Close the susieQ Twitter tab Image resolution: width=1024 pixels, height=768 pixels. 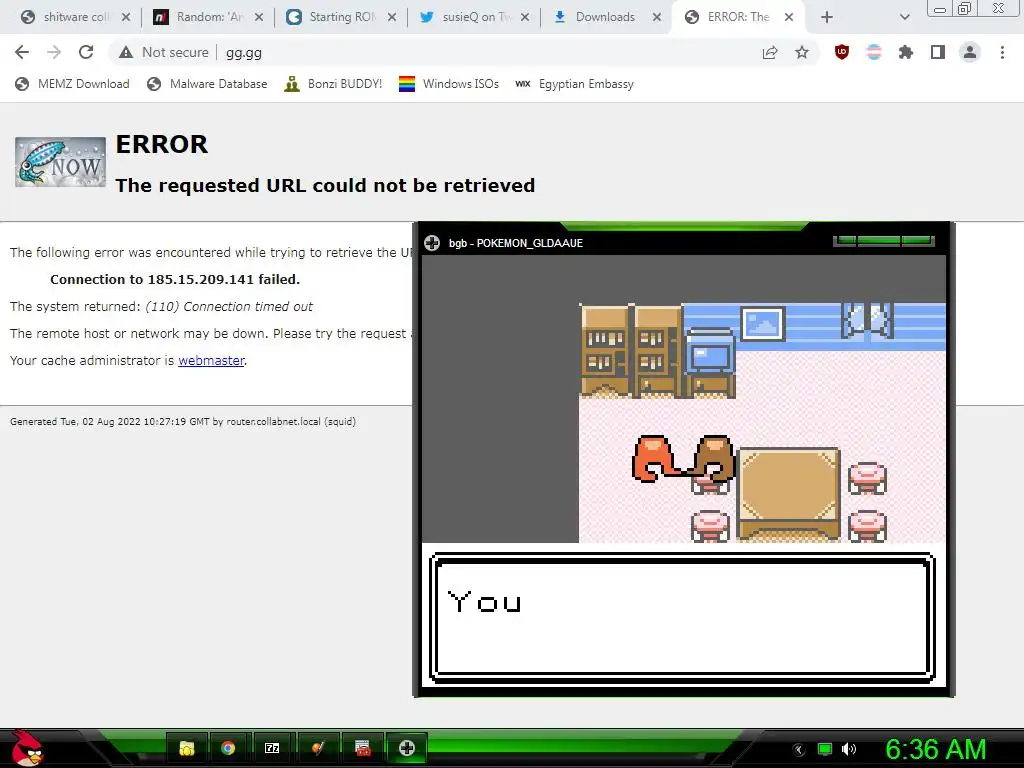tap(524, 17)
